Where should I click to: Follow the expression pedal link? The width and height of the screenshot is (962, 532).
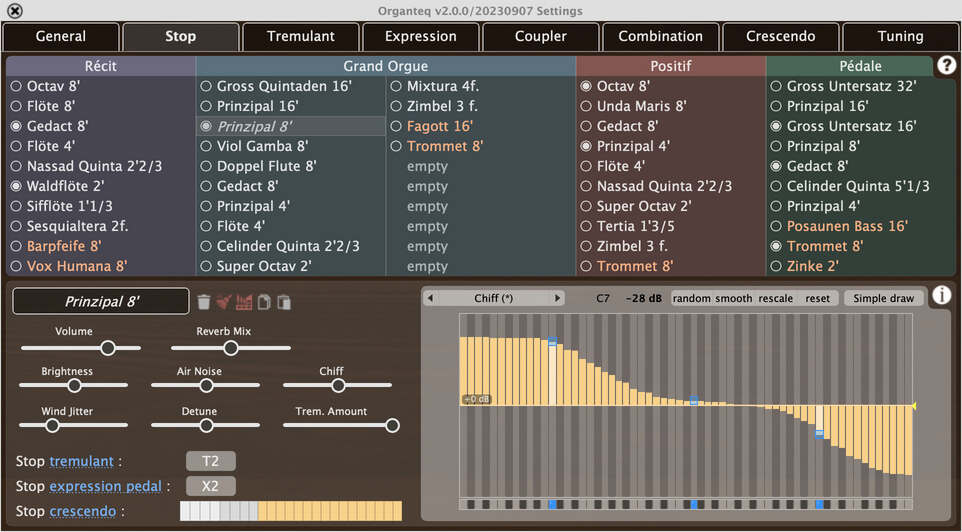coord(106,486)
